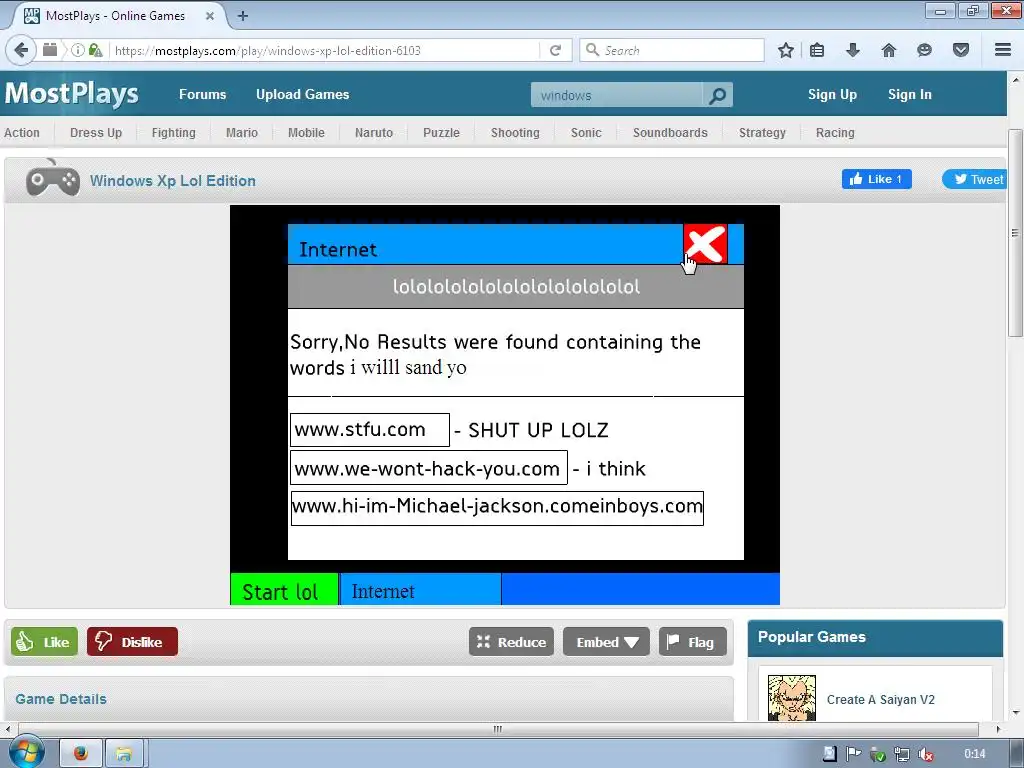Open the Windows Start orb

click(x=26, y=752)
